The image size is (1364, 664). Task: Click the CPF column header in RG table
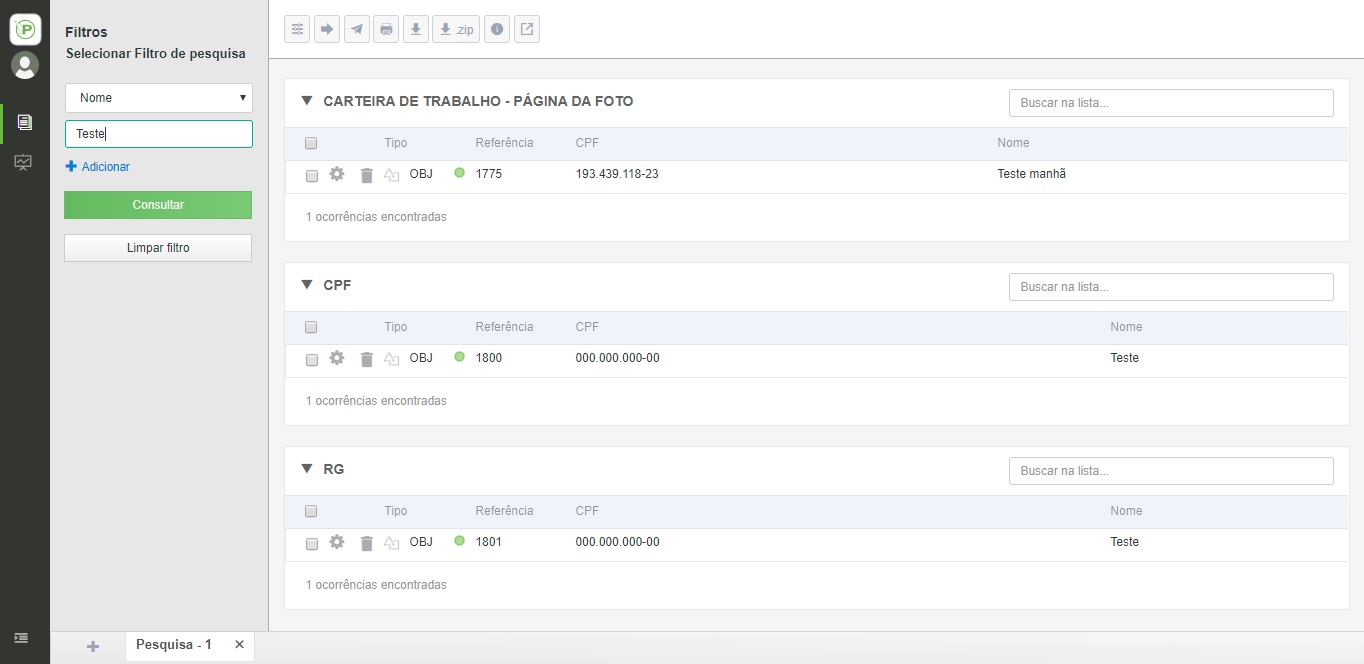587,511
